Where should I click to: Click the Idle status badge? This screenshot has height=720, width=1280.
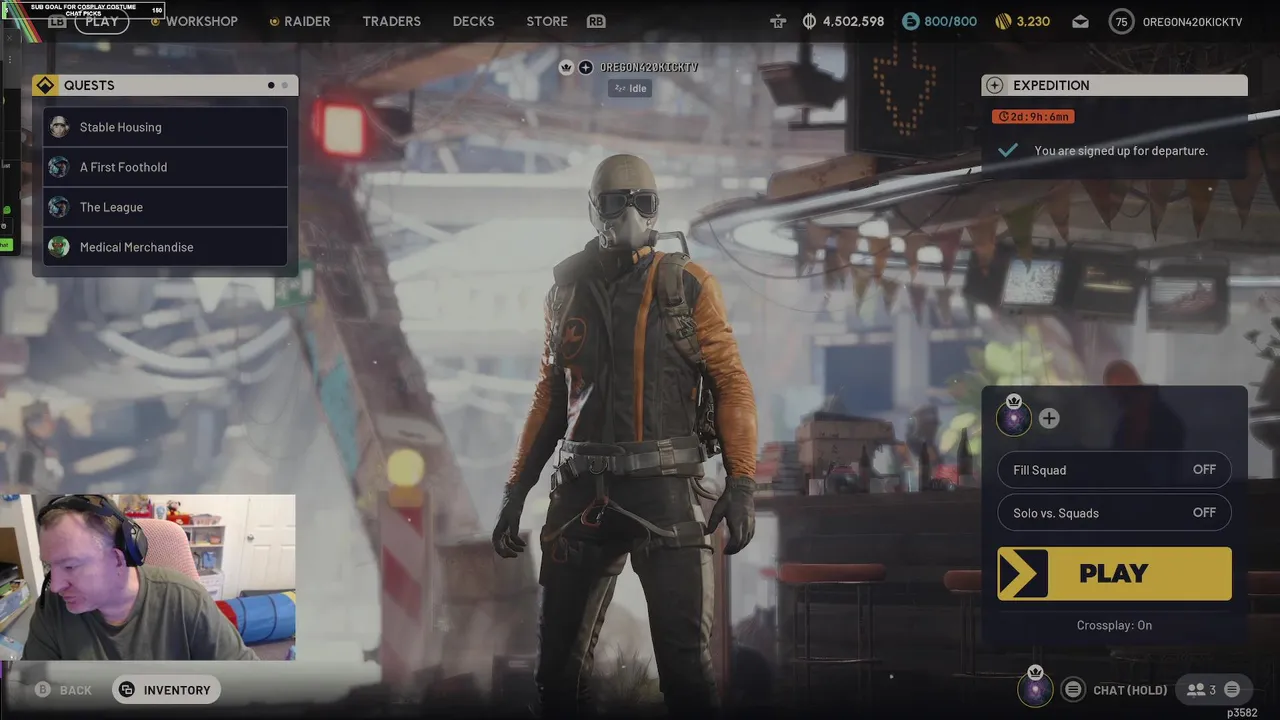tap(630, 88)
